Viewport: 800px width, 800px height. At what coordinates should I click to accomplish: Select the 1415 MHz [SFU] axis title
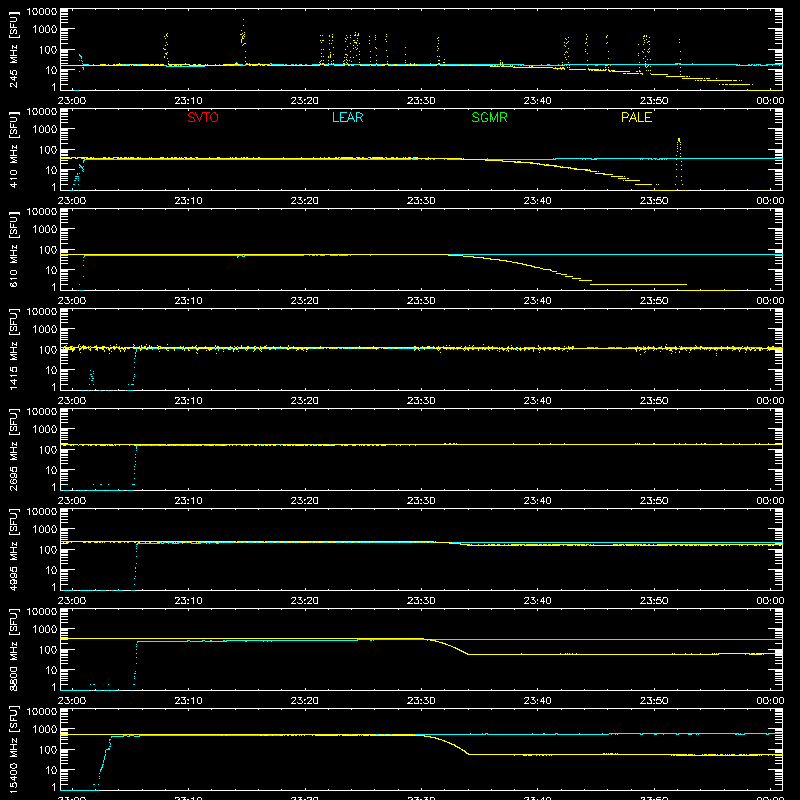pos(13,349)
